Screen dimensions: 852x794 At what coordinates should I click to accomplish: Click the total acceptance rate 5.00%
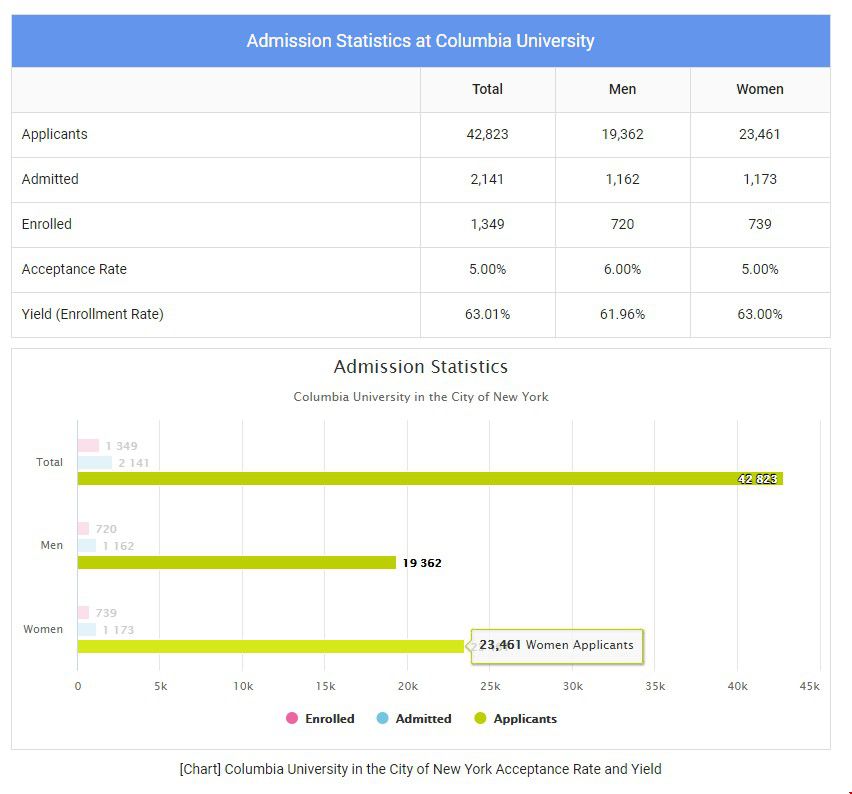click(x=487, y=269)
